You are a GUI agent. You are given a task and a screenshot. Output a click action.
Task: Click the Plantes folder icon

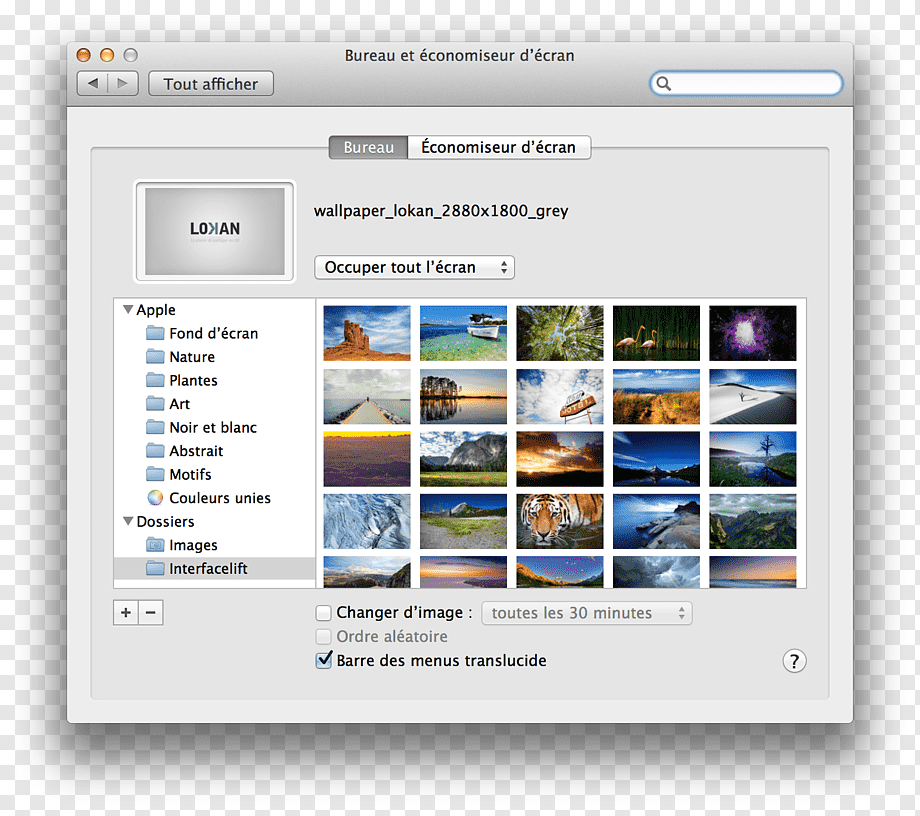[155, 380]
